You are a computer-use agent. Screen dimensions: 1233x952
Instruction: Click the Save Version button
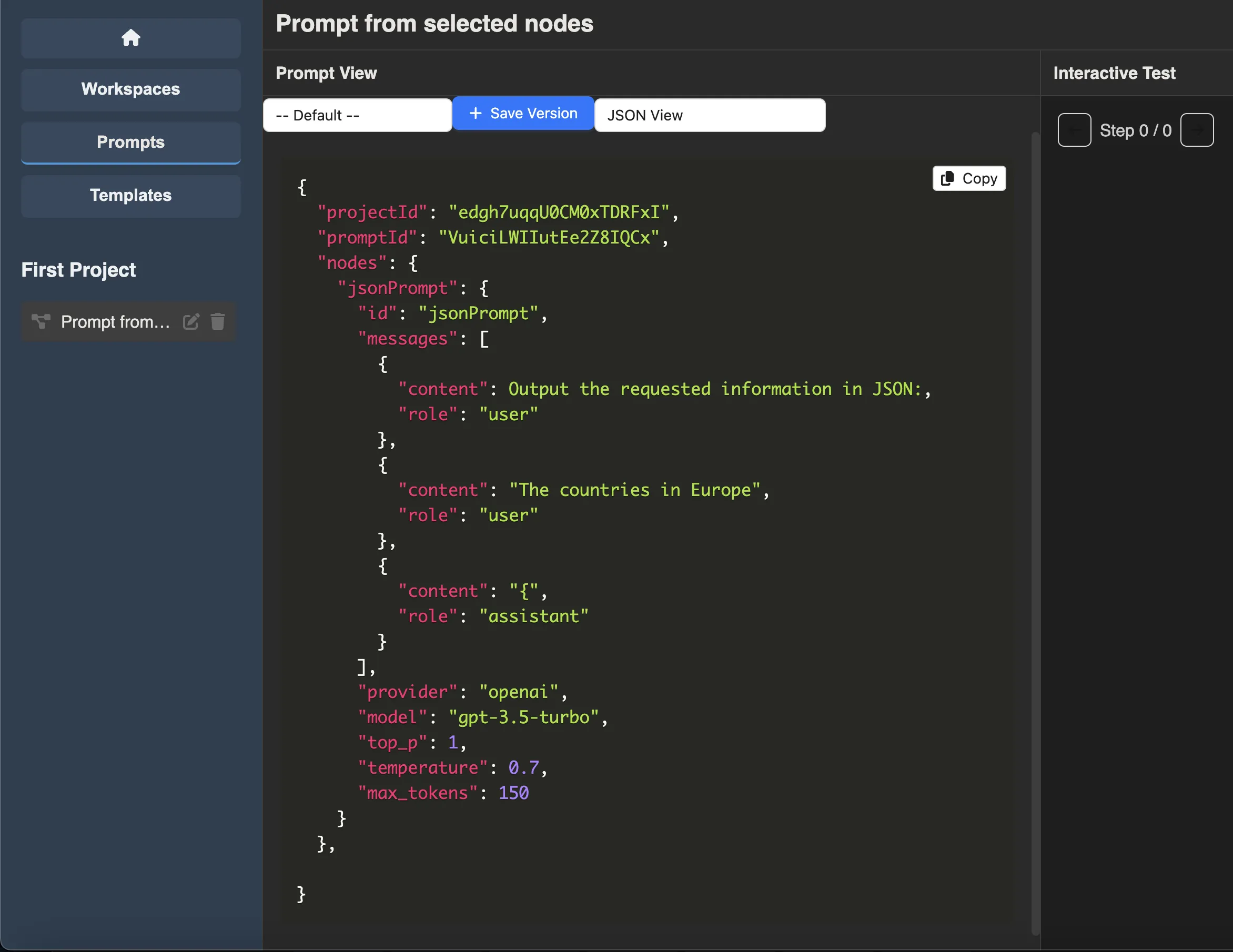click(523, 114)
